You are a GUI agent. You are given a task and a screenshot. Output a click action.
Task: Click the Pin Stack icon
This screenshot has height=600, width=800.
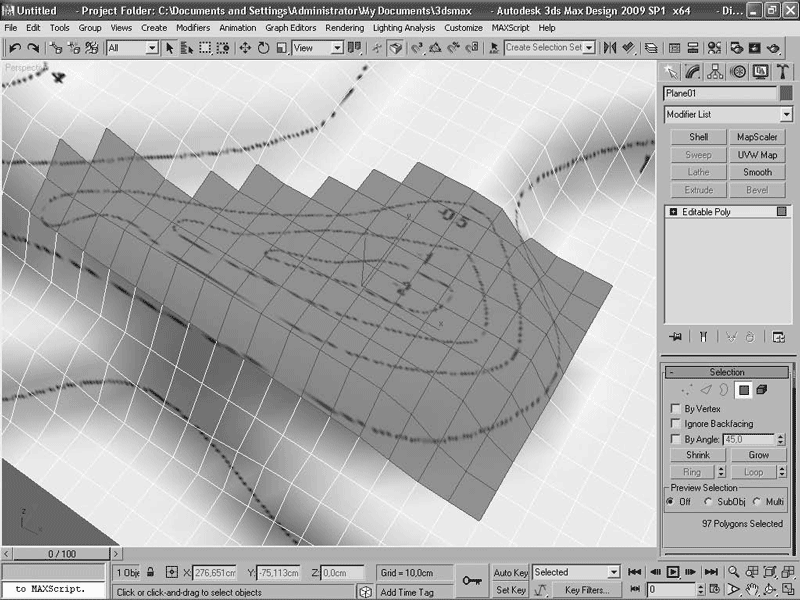(x=677, y=337)
